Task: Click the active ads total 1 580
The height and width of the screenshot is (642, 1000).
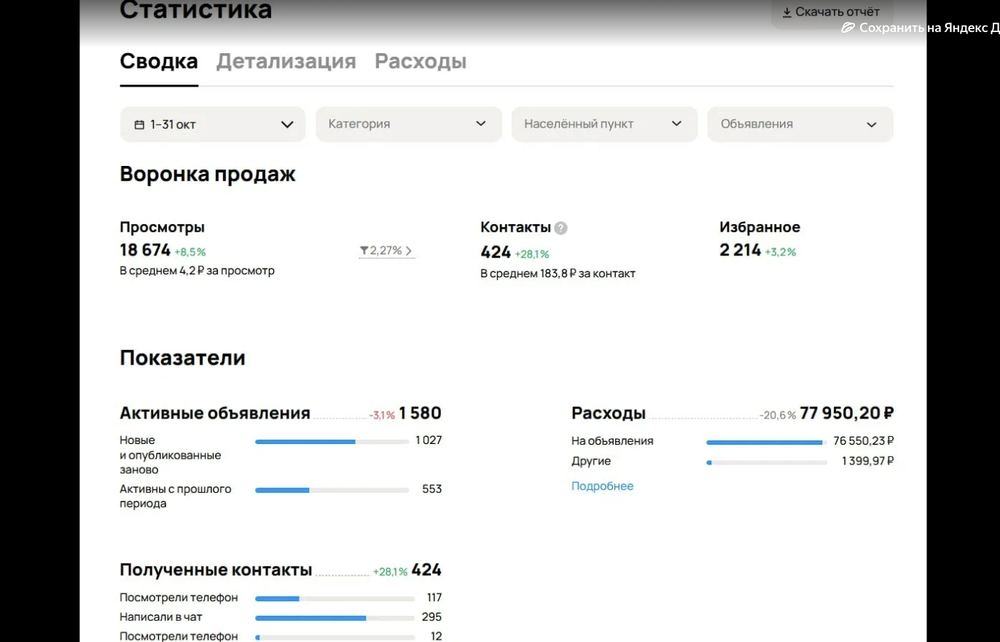Action: 420,413
